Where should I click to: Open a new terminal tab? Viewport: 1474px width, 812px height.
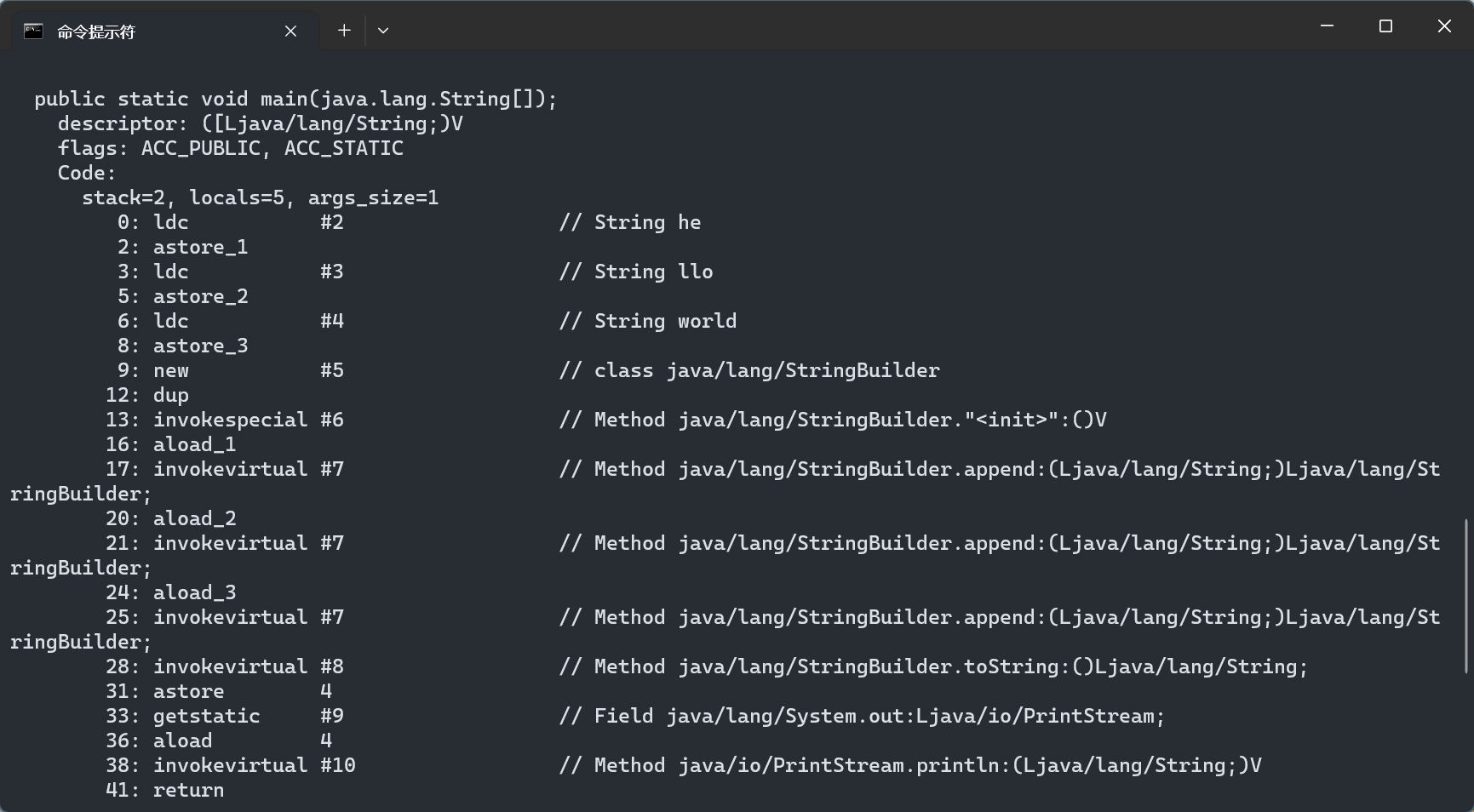click(344, 31)
